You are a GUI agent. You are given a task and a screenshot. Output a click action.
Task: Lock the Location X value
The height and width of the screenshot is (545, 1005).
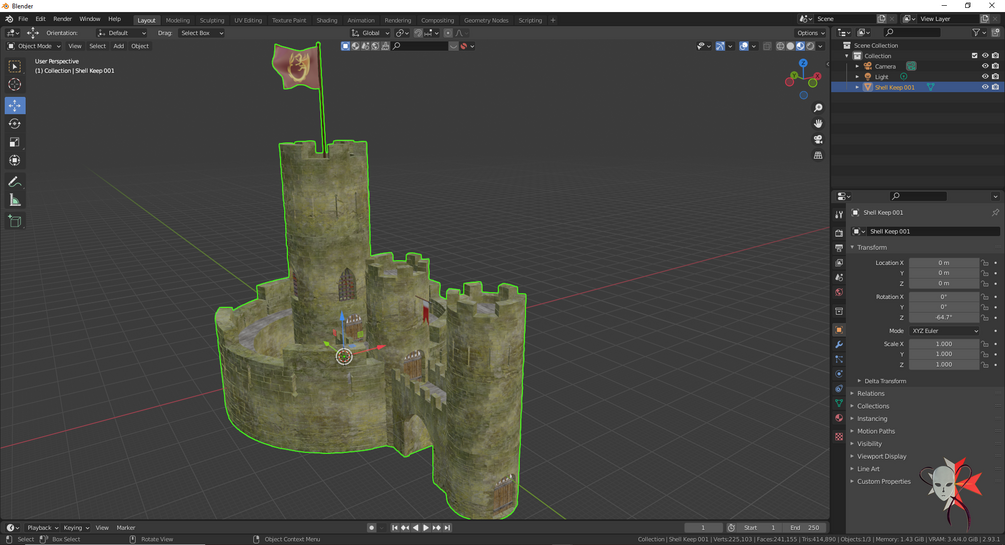pos(985,263)
